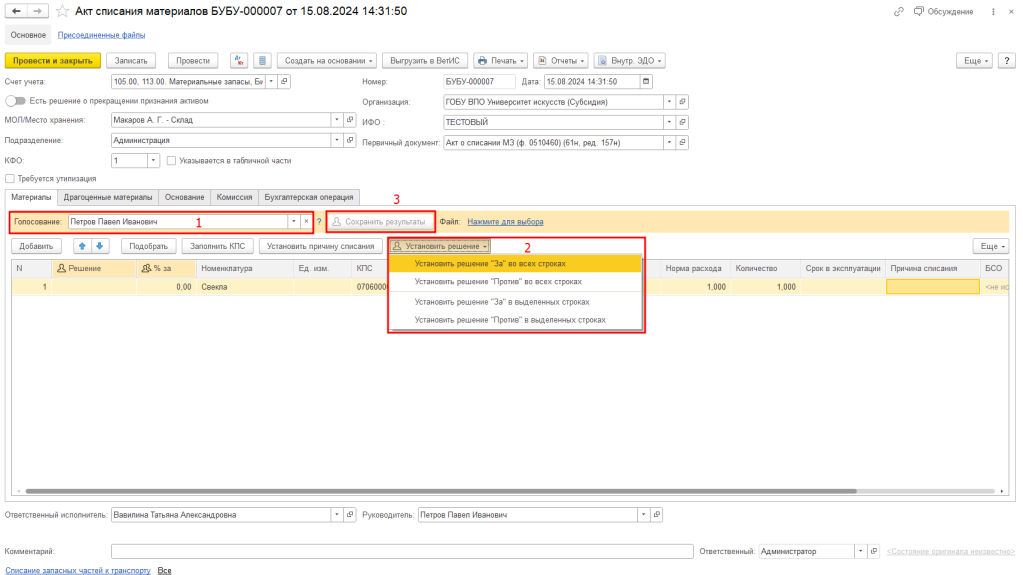Image resolution: width=1023 pixels, height=575 pixels.
Task: Select 'Установить решение "Против" во всех строках'
Action: point(498,282)
